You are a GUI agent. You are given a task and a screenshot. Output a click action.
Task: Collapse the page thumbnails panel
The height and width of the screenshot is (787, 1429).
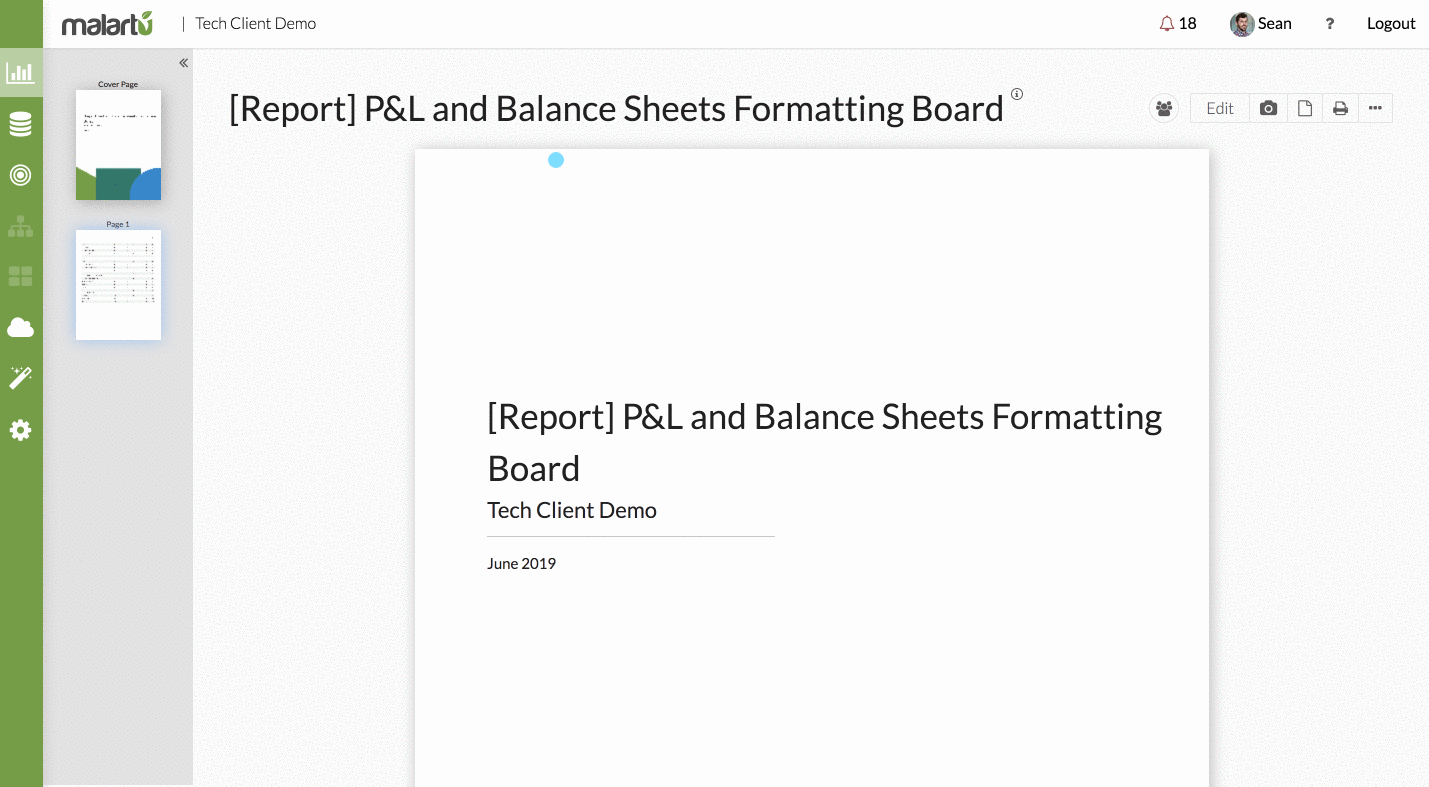183,63
